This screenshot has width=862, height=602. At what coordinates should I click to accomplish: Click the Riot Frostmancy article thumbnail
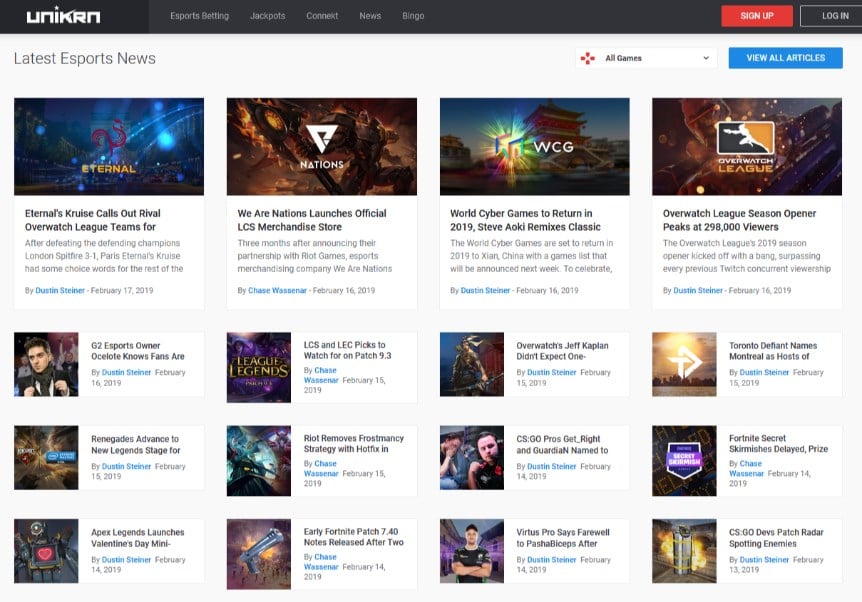coord(259,461)
